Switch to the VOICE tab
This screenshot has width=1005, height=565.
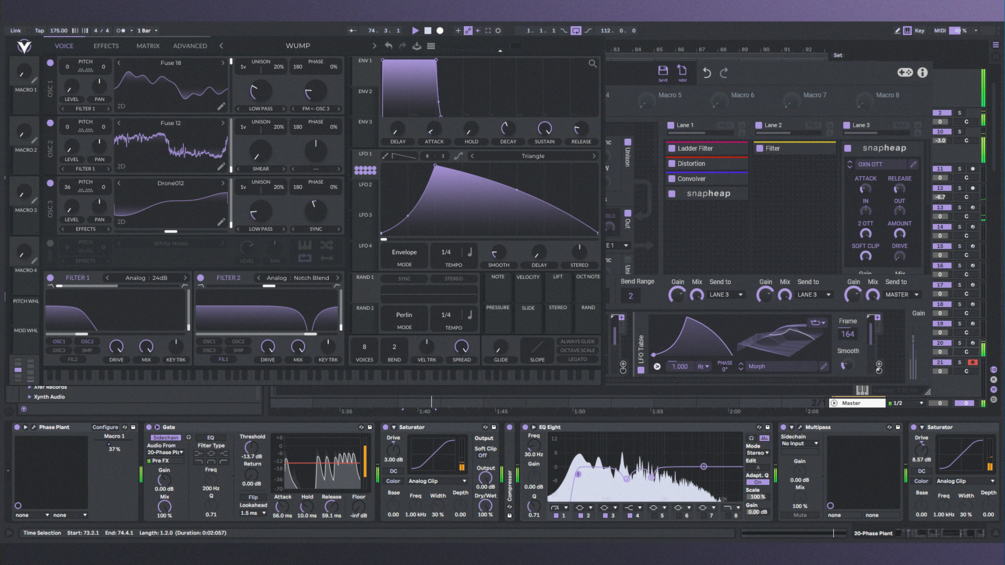[x=64, y=46]
